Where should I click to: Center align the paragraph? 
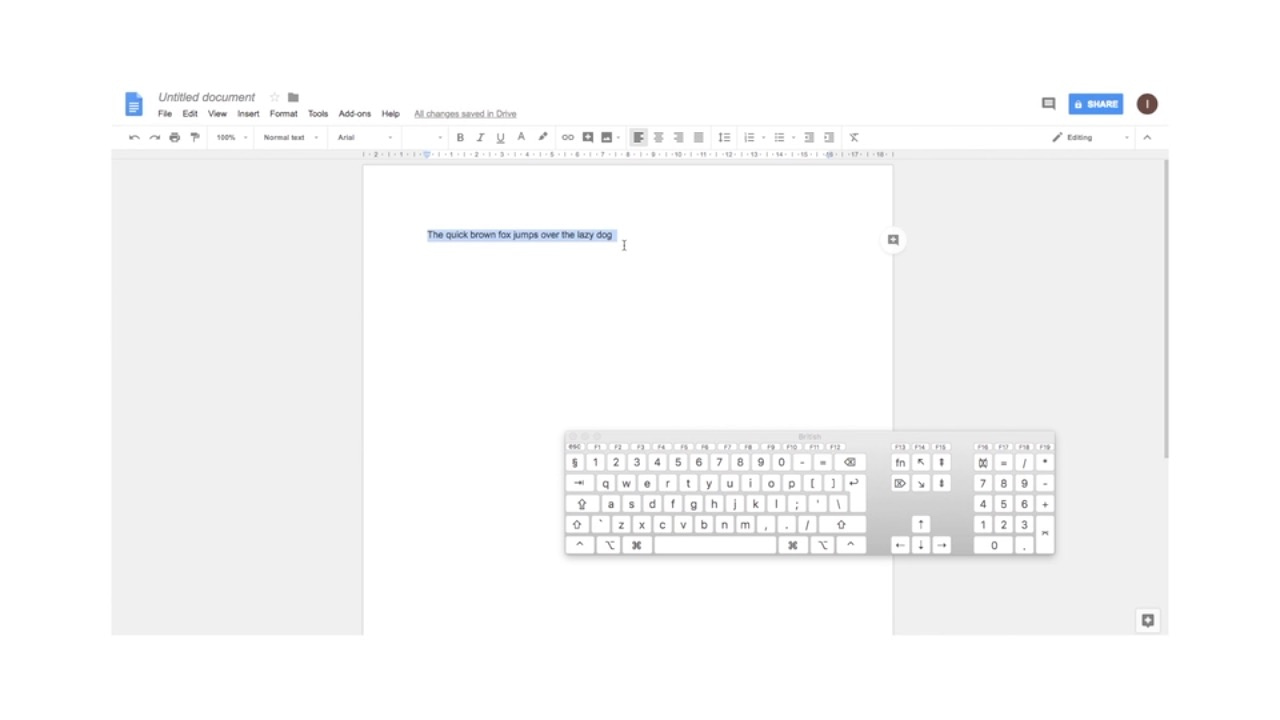[658, 137]
